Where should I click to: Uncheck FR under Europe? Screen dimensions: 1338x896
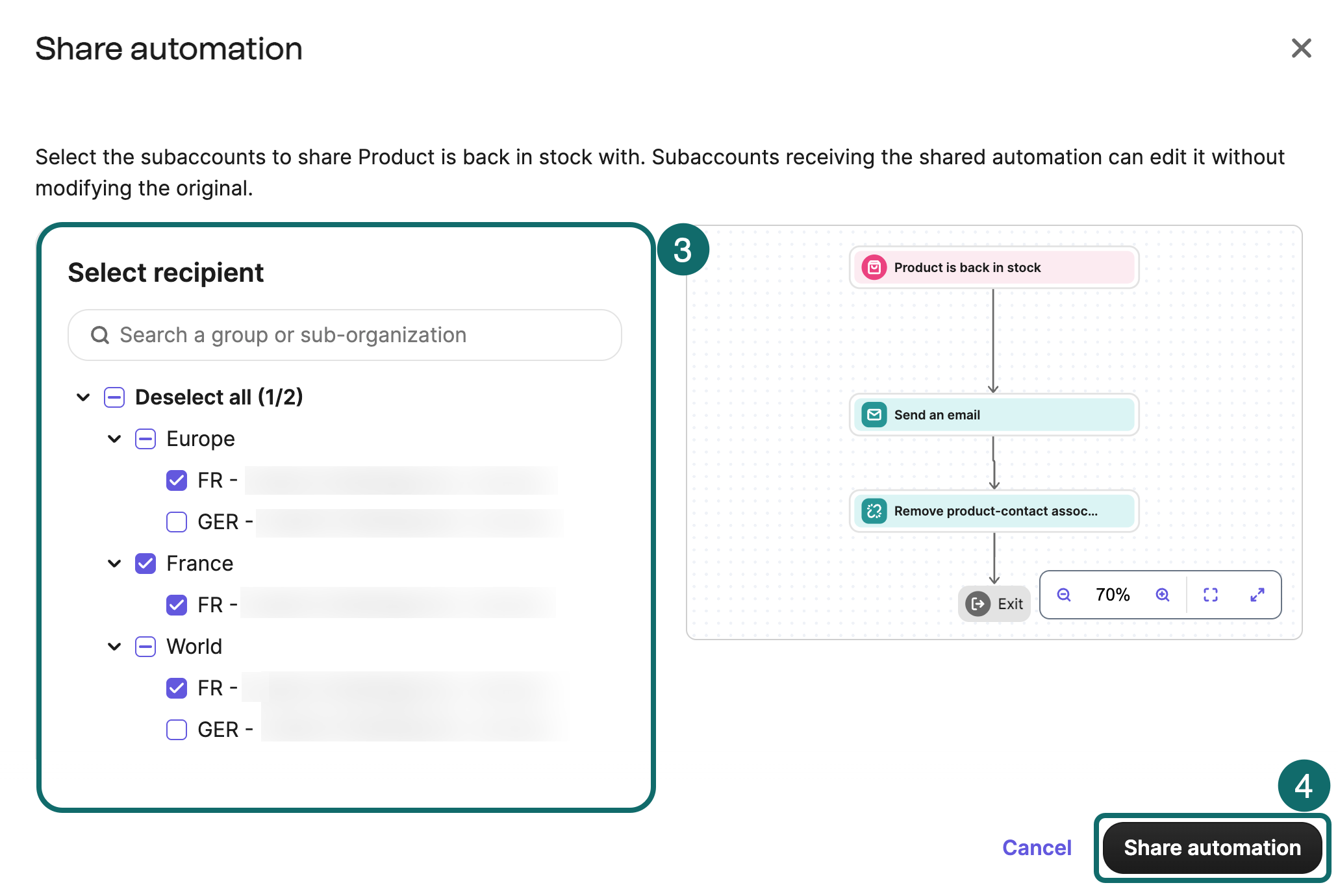(x=177, y=480)
